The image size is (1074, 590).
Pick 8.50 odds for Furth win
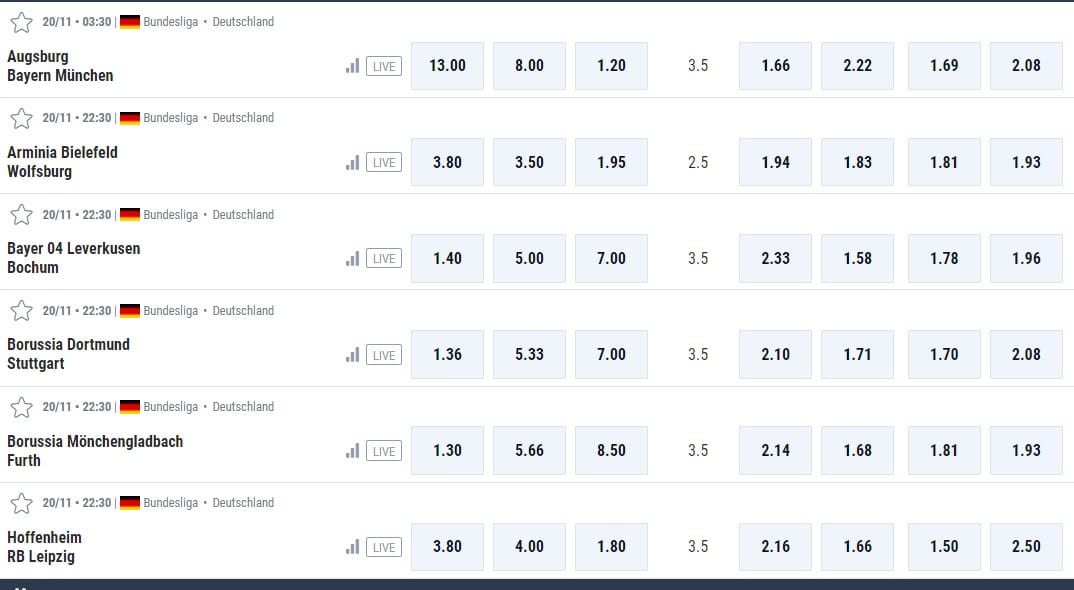pos(611,451)
